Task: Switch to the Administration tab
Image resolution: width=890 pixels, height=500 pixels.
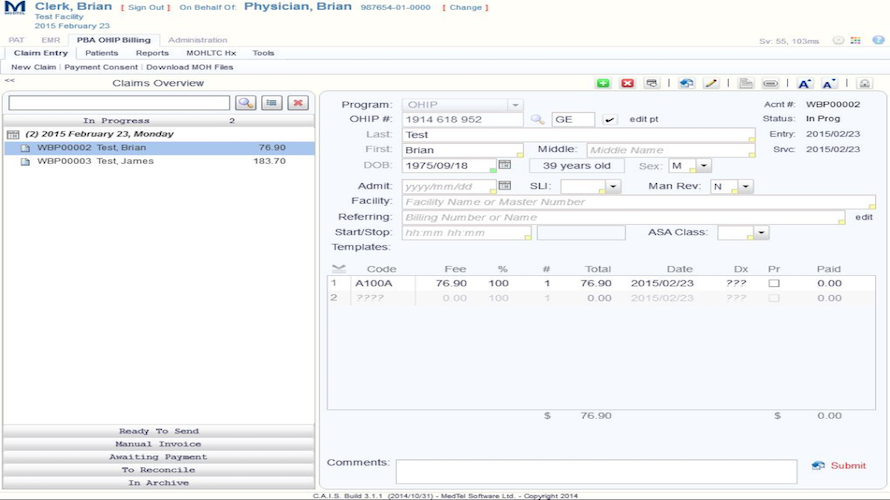Action: pyautogui.click(x=198, y=40)
